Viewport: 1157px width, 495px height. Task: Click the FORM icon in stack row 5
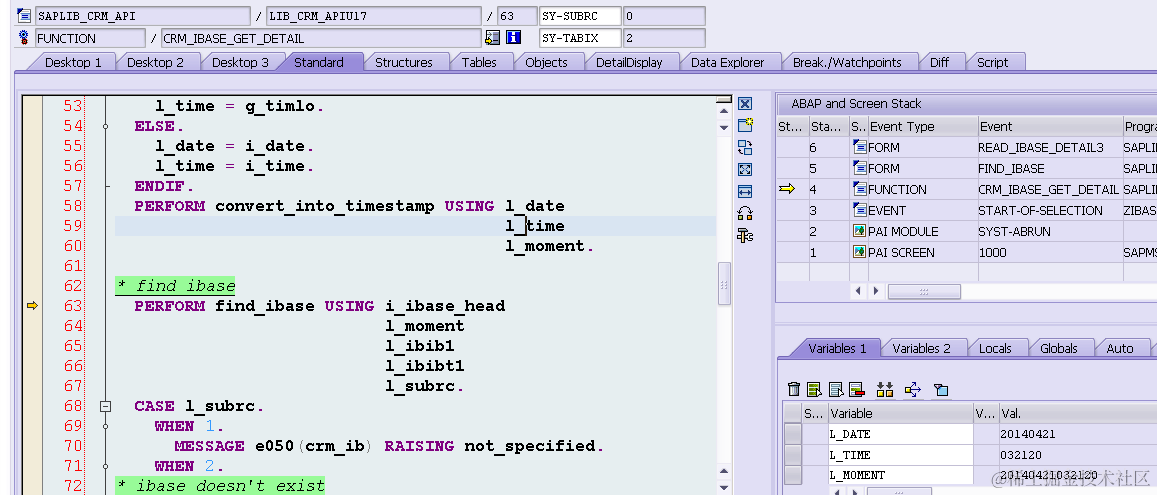(860, 168)
